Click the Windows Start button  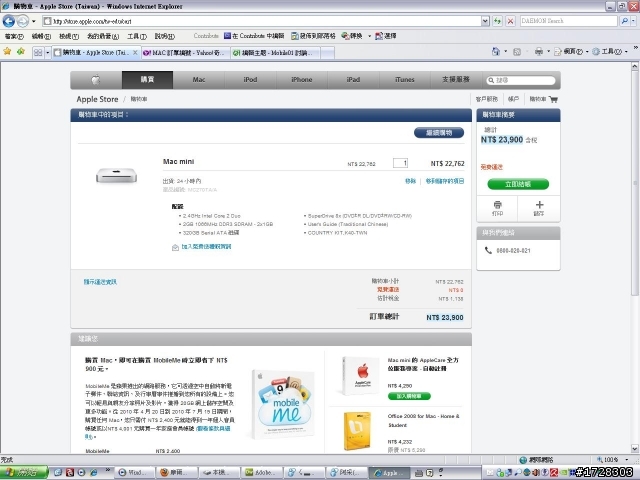click(24, 472)
